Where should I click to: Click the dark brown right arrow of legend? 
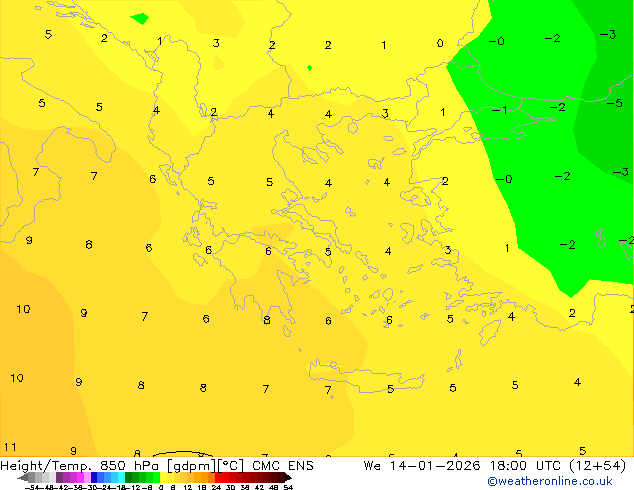(287, 477)
